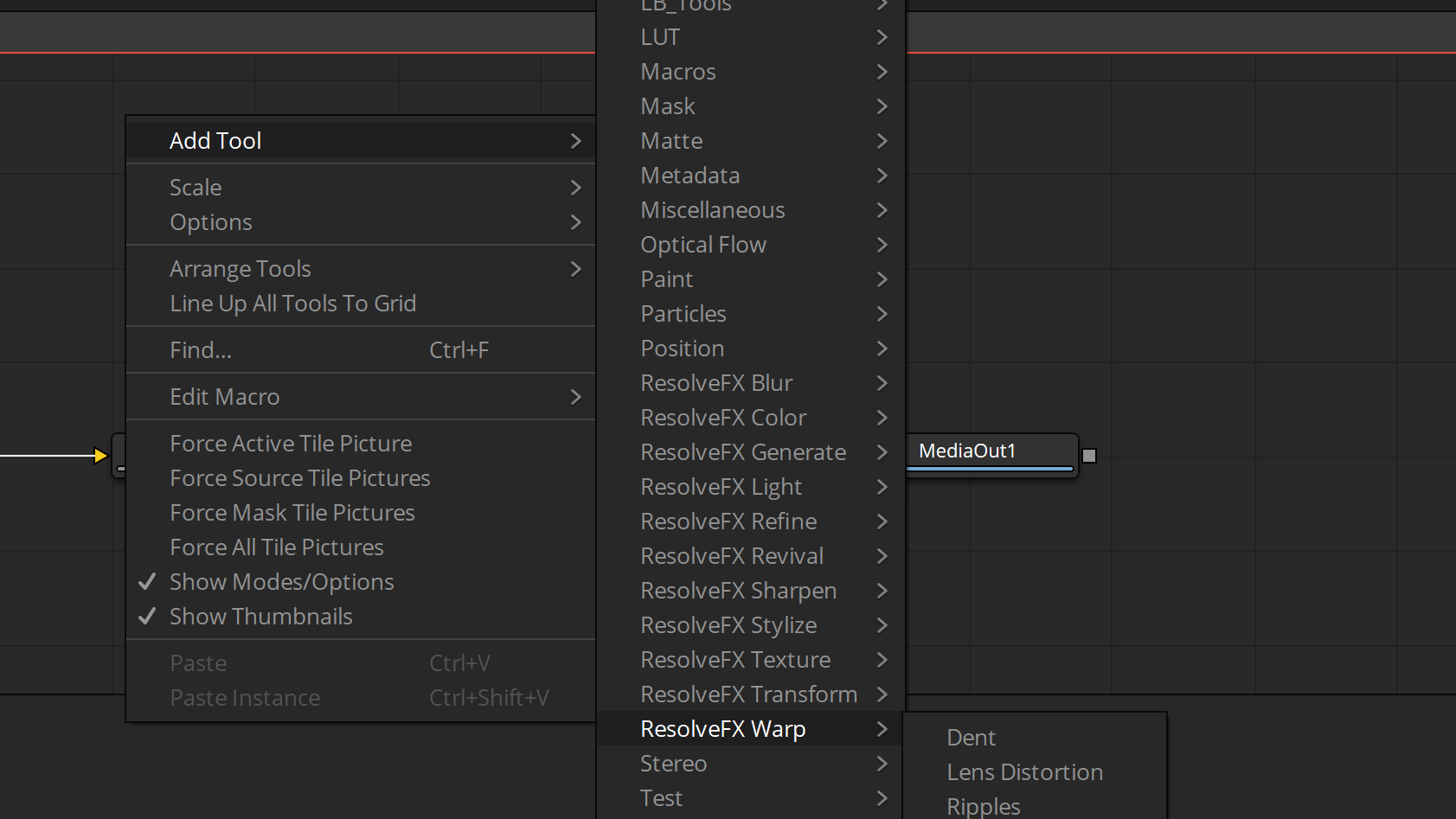Open the Test tool category

pos(751,798)
